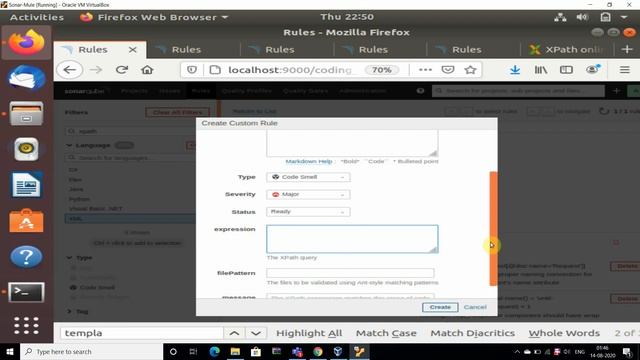Bookmark this page with the star
The width and height of the screenshot is (640, 360).
pyautogui.click(x=470, y=70)
